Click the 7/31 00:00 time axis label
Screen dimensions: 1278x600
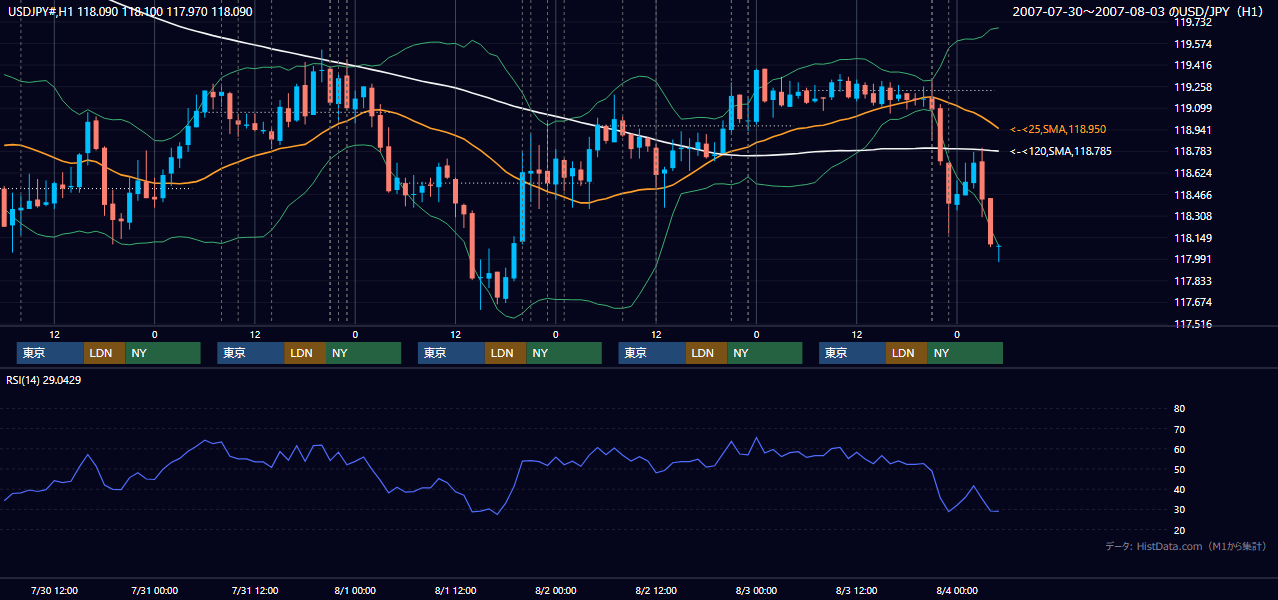coord(155,590)
